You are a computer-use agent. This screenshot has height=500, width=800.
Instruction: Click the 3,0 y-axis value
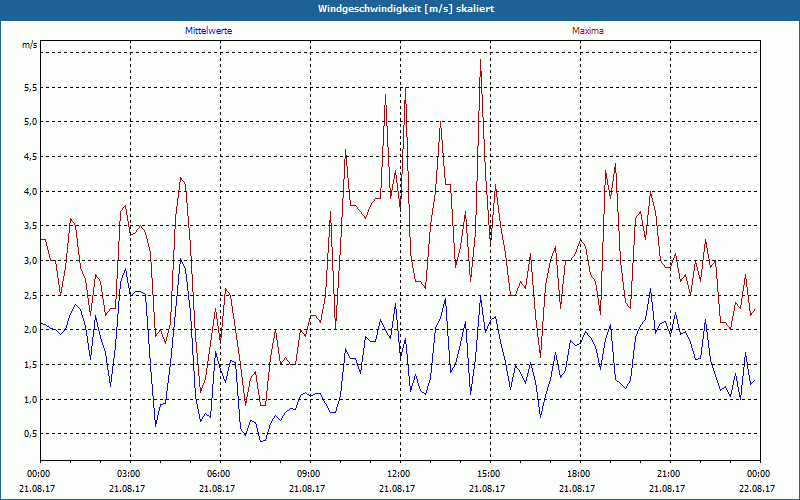[31, 261]
